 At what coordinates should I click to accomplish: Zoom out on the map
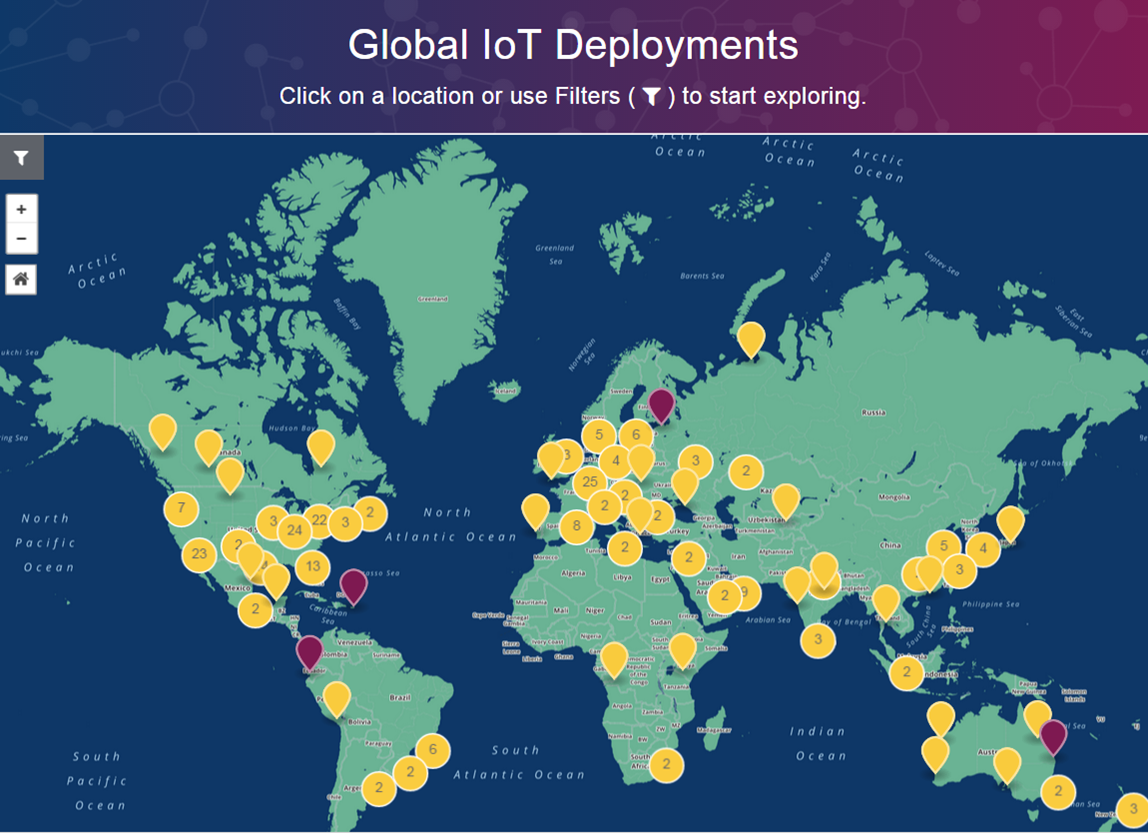[20, 239]
